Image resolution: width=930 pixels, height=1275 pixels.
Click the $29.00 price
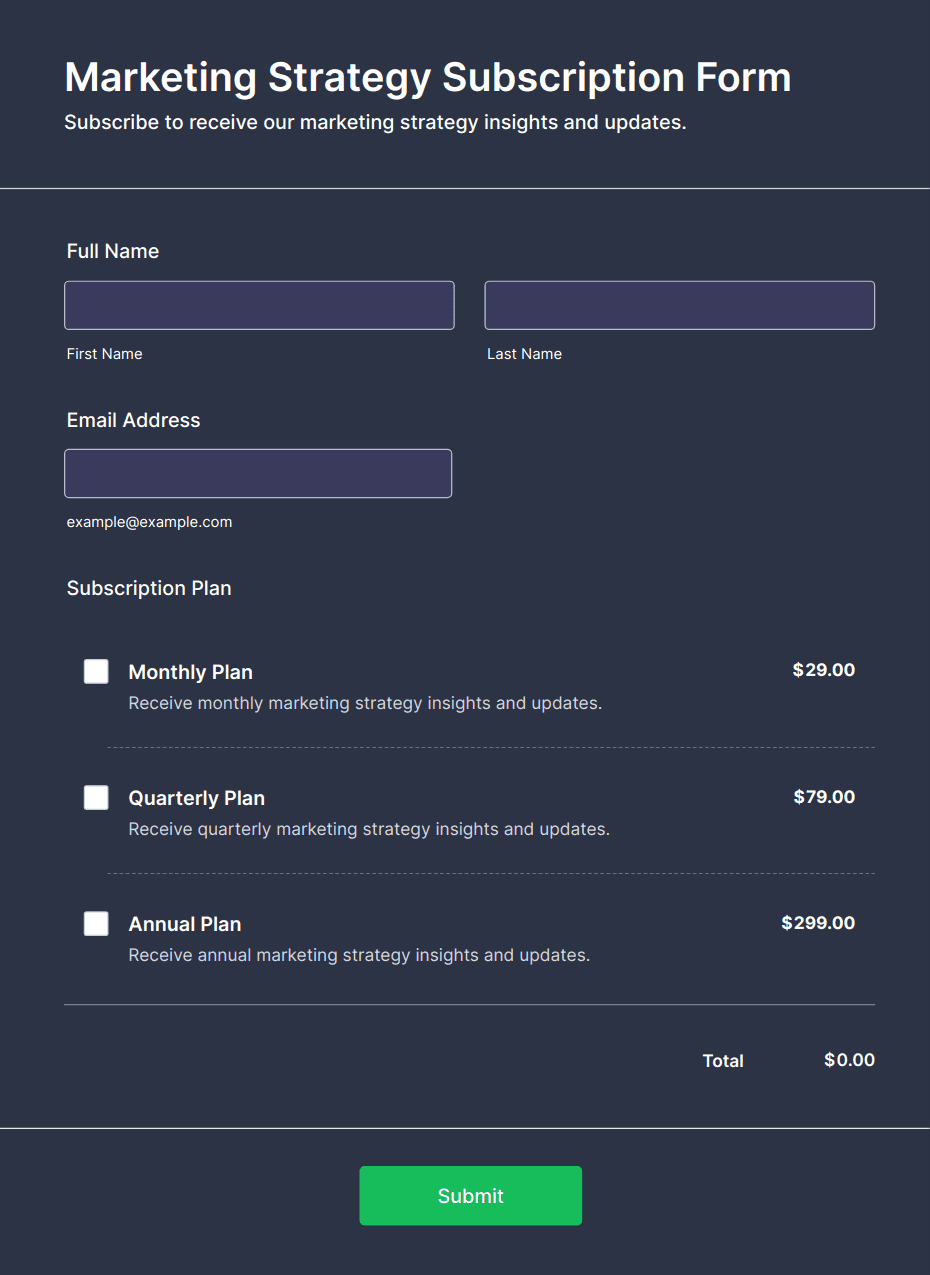coord(824,670)
